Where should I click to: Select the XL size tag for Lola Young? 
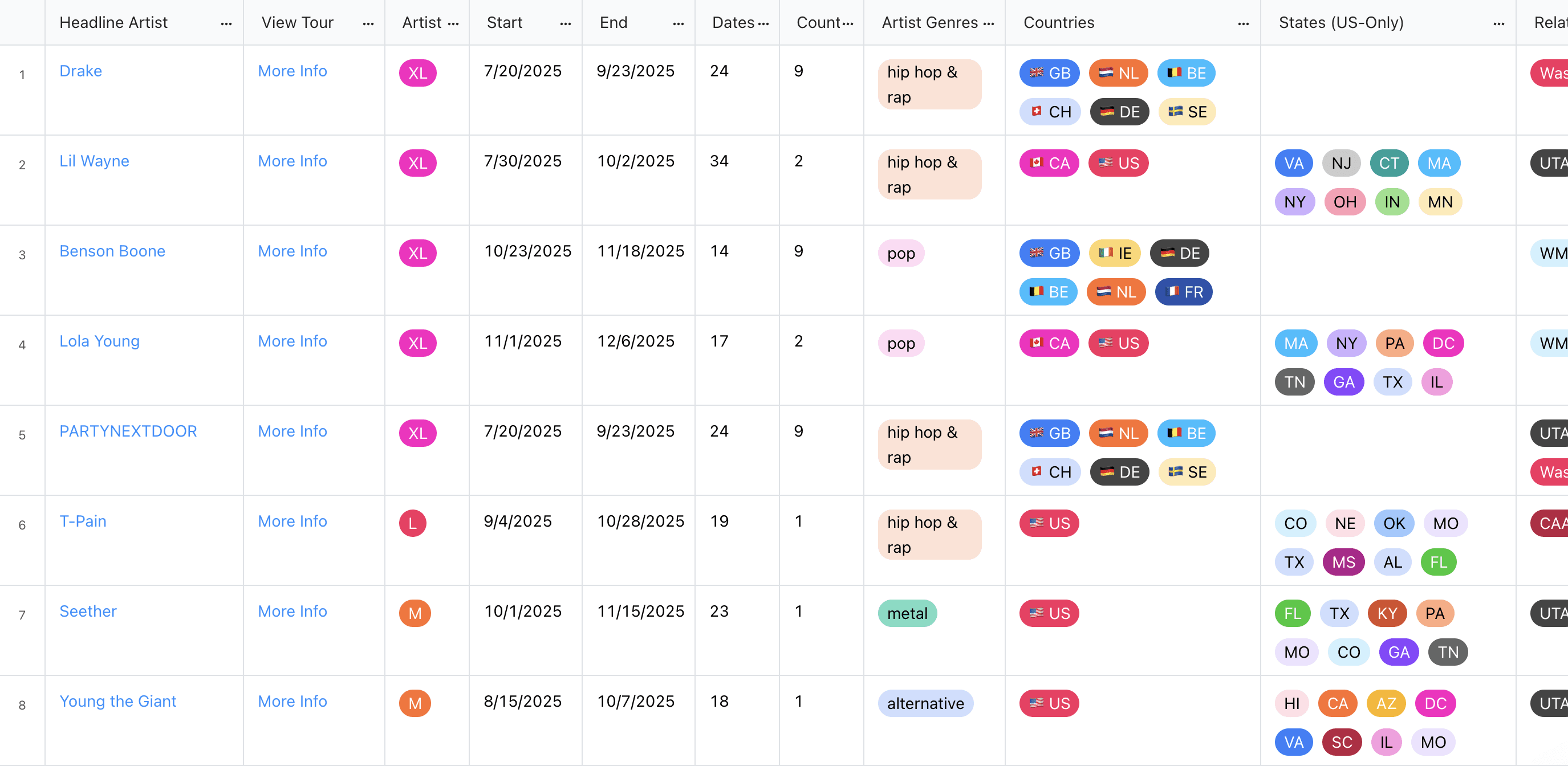(x=417, y=343)
